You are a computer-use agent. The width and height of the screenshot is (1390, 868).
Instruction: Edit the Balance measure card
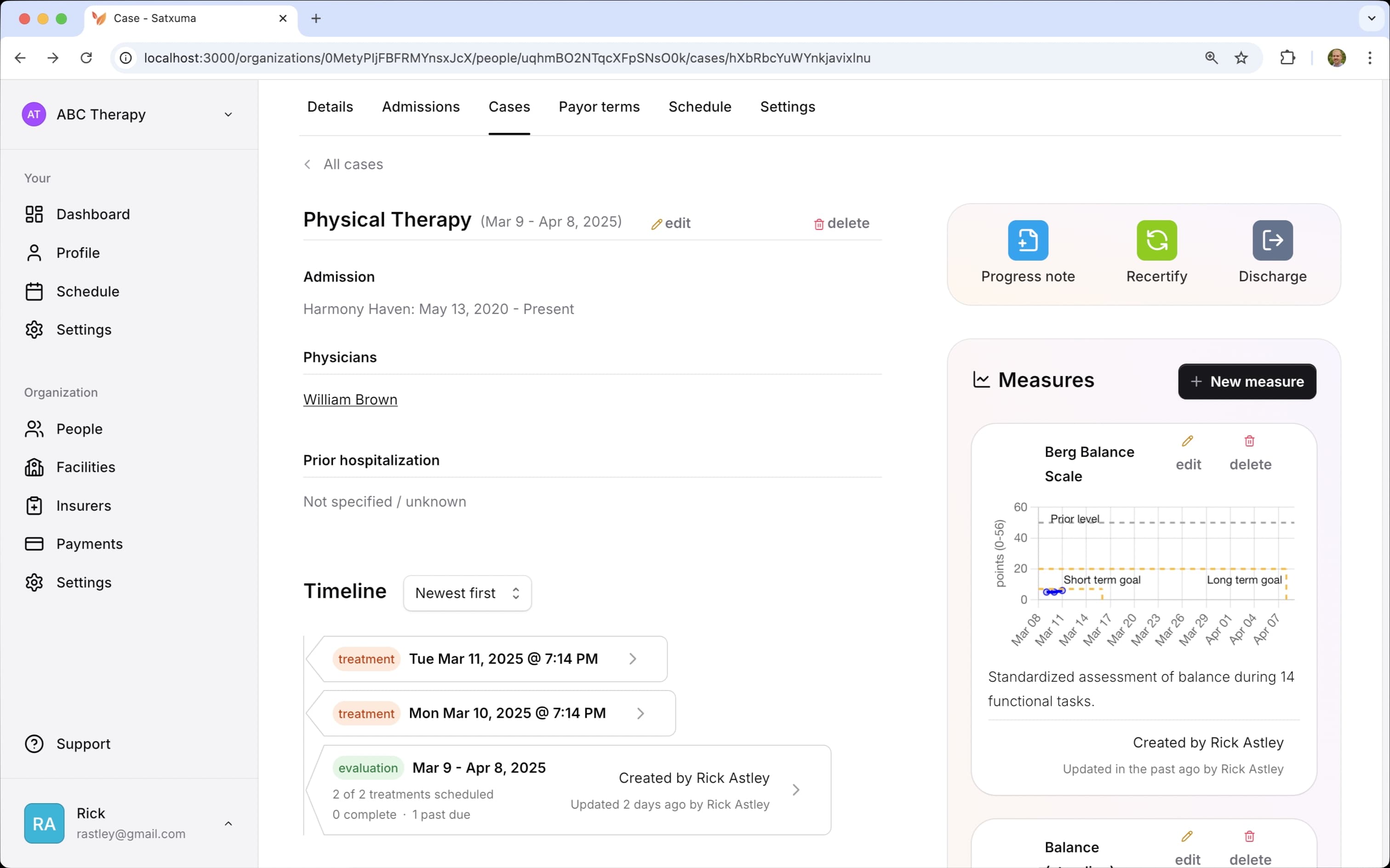pyautogui.click(x=1187, y=849)
